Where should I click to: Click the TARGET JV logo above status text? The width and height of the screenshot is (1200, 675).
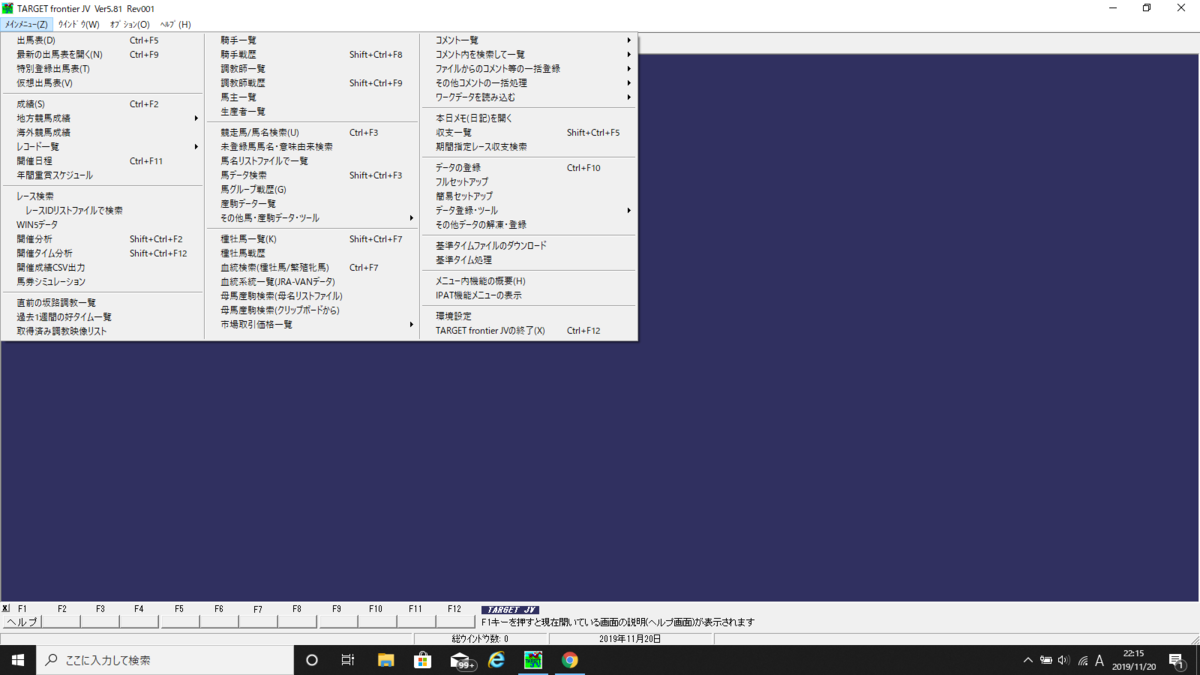click(x=510, y=609)
